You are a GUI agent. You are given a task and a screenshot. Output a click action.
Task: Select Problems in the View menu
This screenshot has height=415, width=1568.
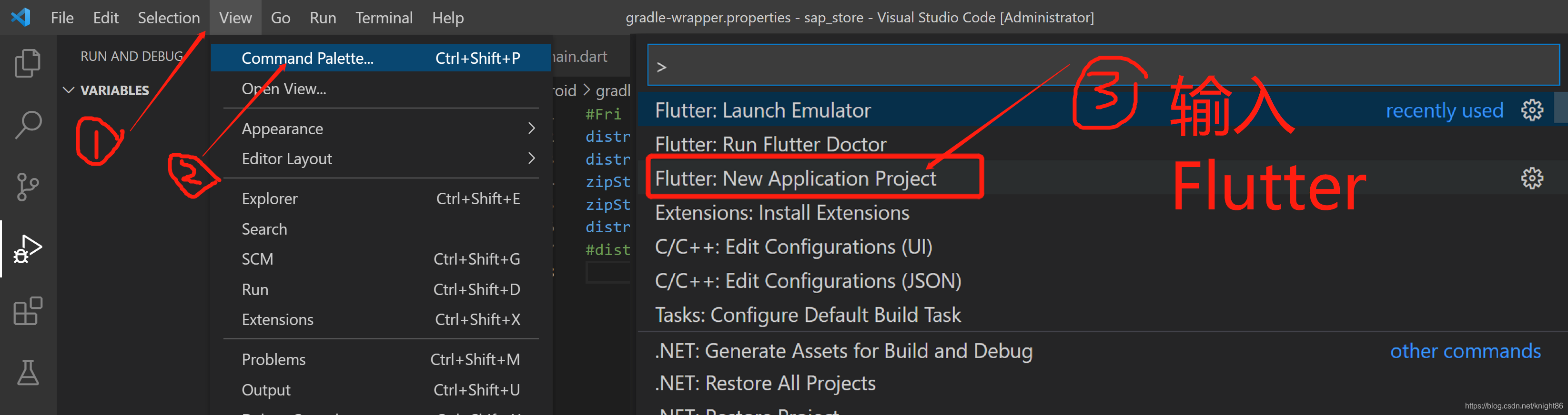[x=381, y=360]
